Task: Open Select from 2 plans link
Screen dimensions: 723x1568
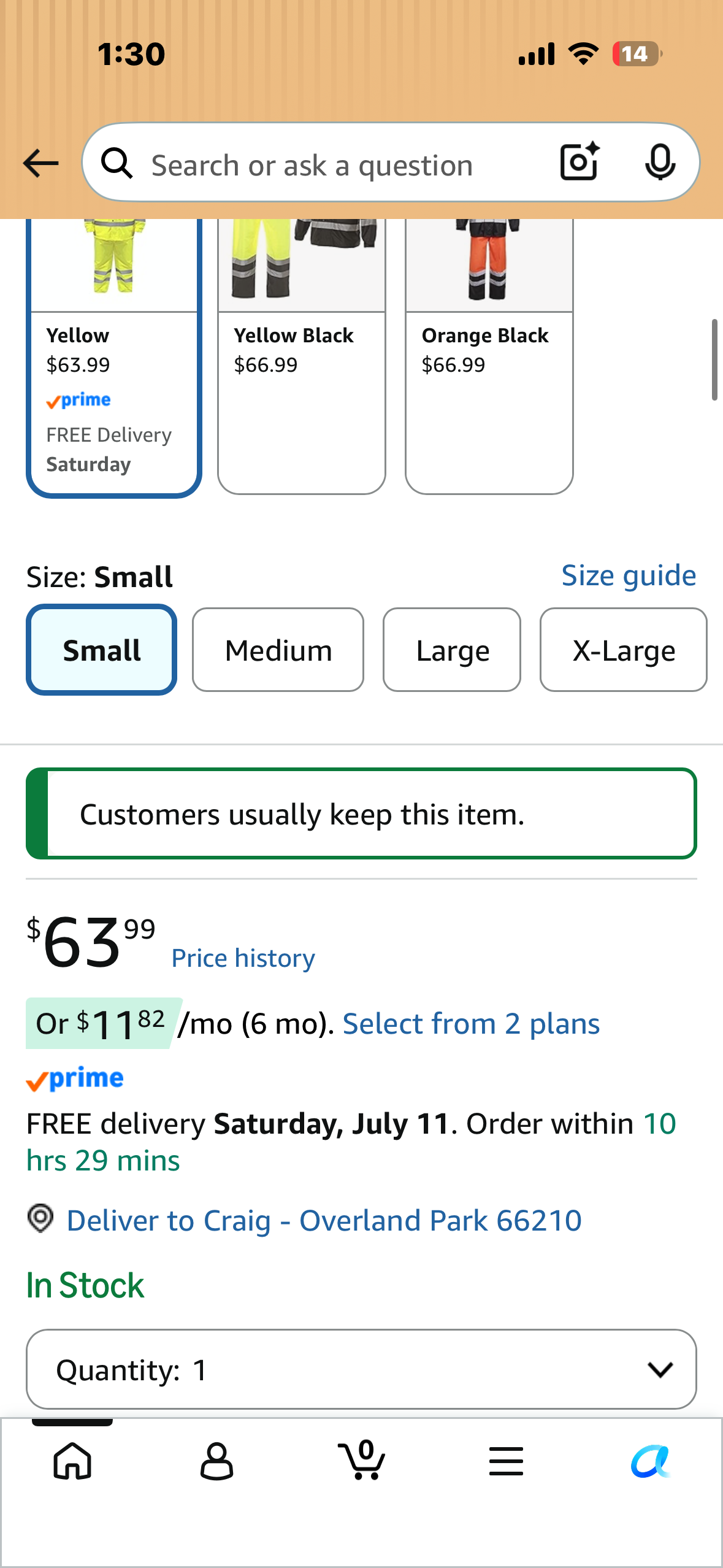Action: point(471,1024)
